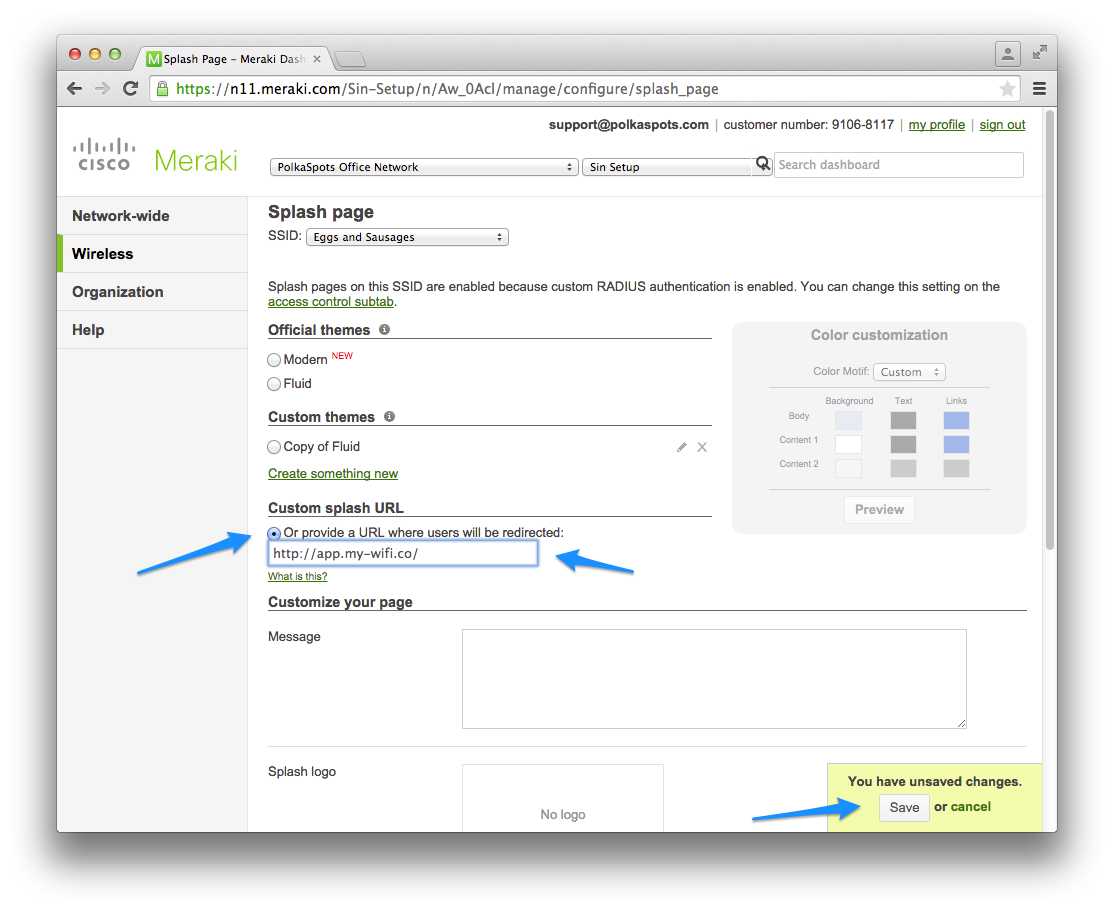Click the custom splash URL input field
Viewport: 1114px width, 911px height.
[x=403, y=554]
